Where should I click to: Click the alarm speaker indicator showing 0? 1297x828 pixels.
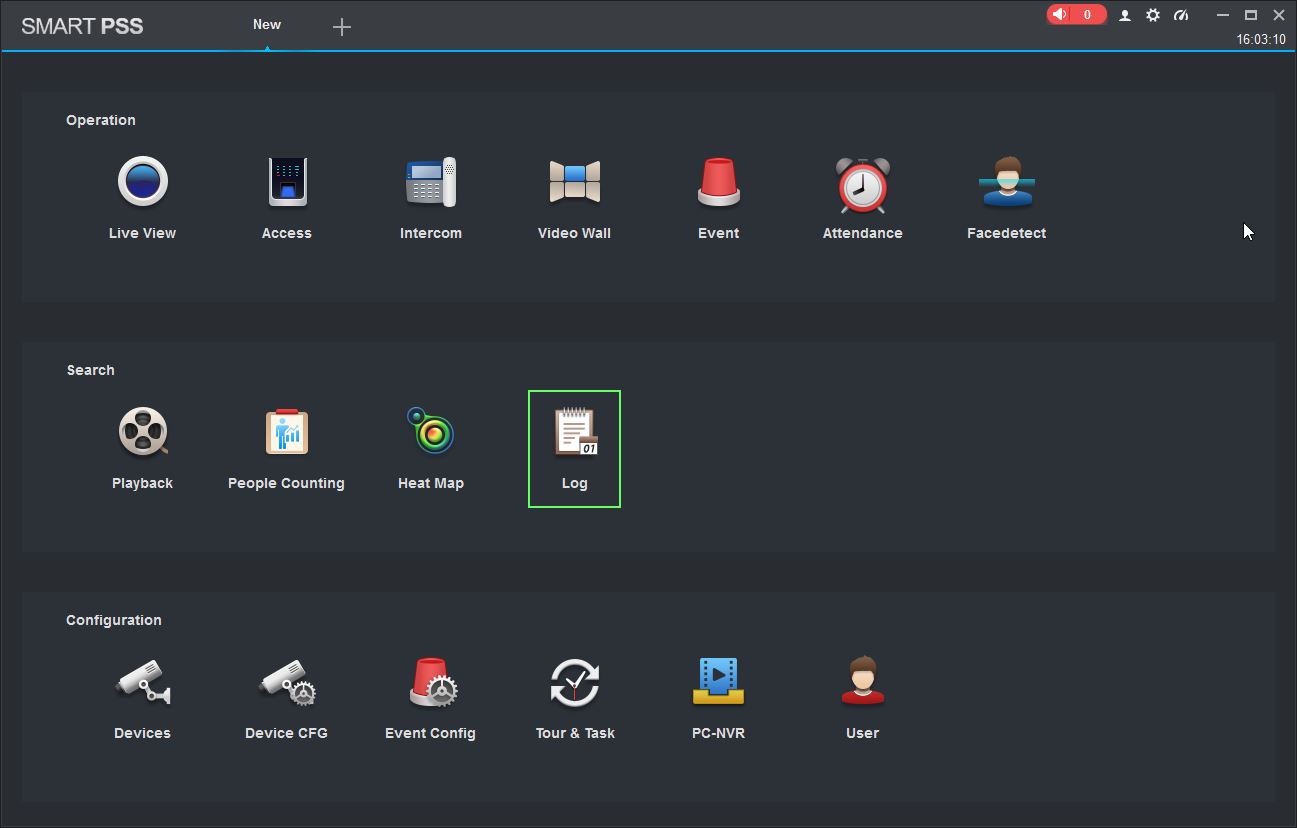[1076, 15]
